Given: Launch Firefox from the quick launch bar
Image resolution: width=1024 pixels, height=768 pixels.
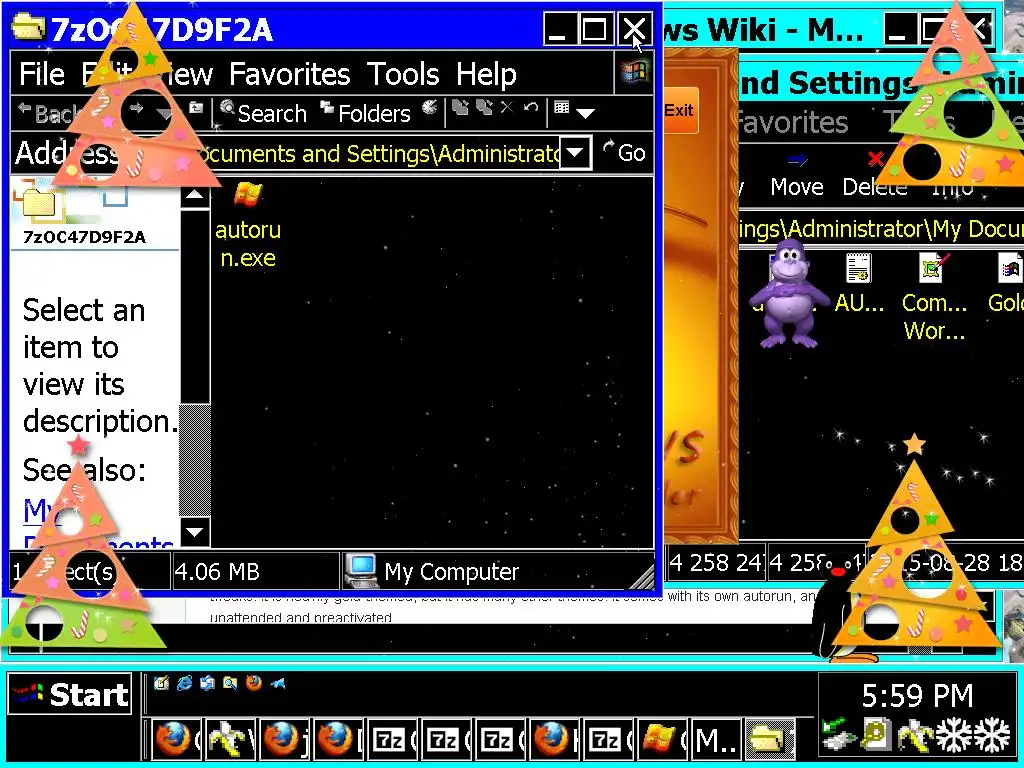Looking at the screenshot, I should pos(254,683).
